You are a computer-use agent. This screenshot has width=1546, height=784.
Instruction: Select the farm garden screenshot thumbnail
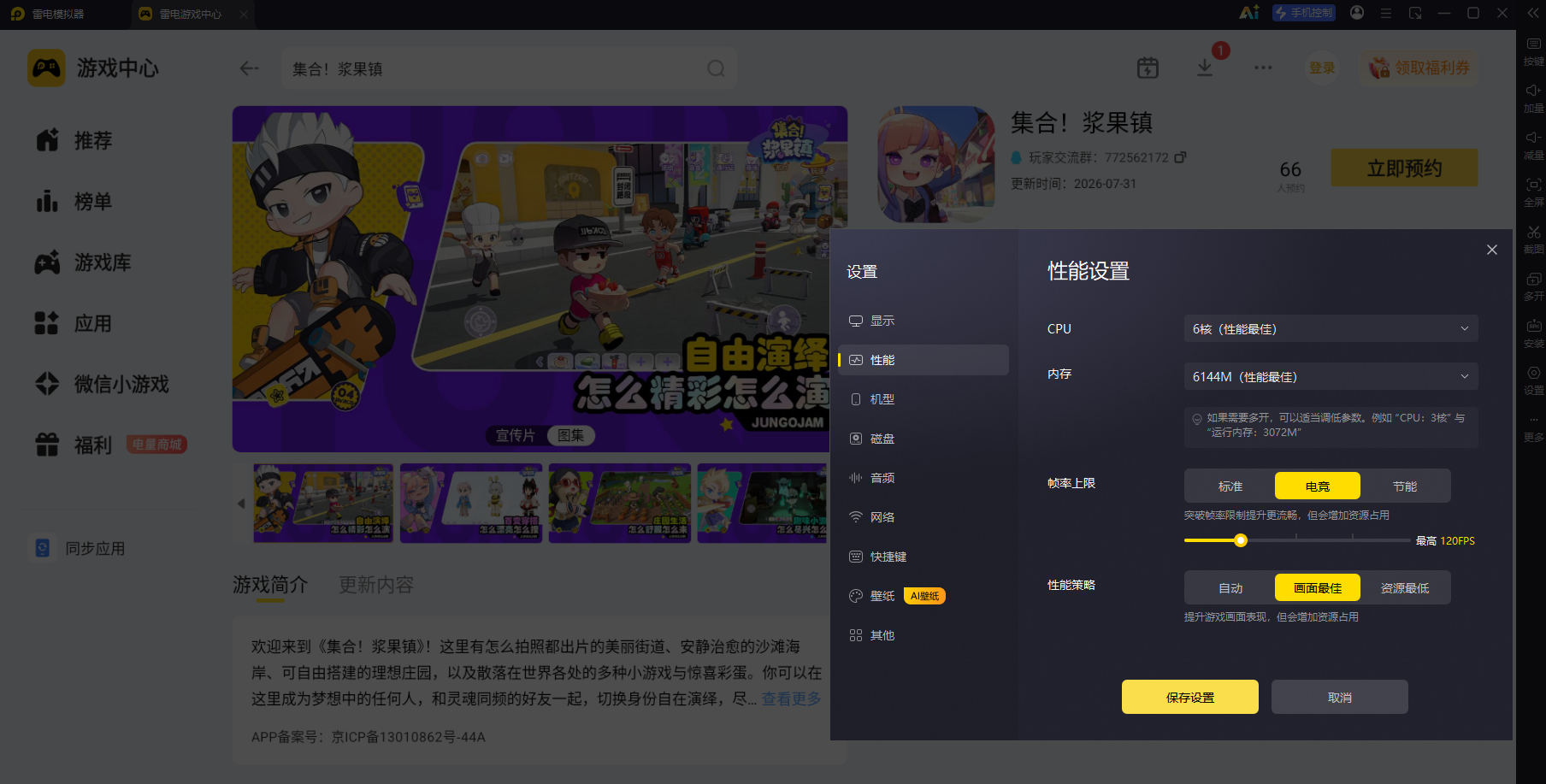[x=620, y=503]
